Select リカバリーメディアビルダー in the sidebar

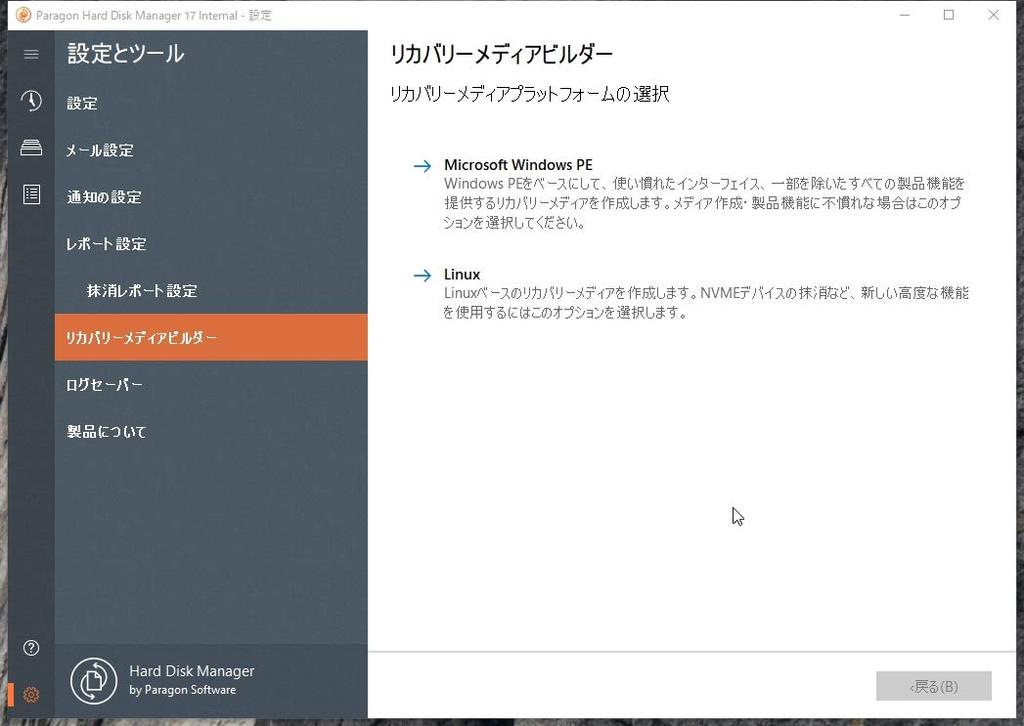(x=211, y=338)
